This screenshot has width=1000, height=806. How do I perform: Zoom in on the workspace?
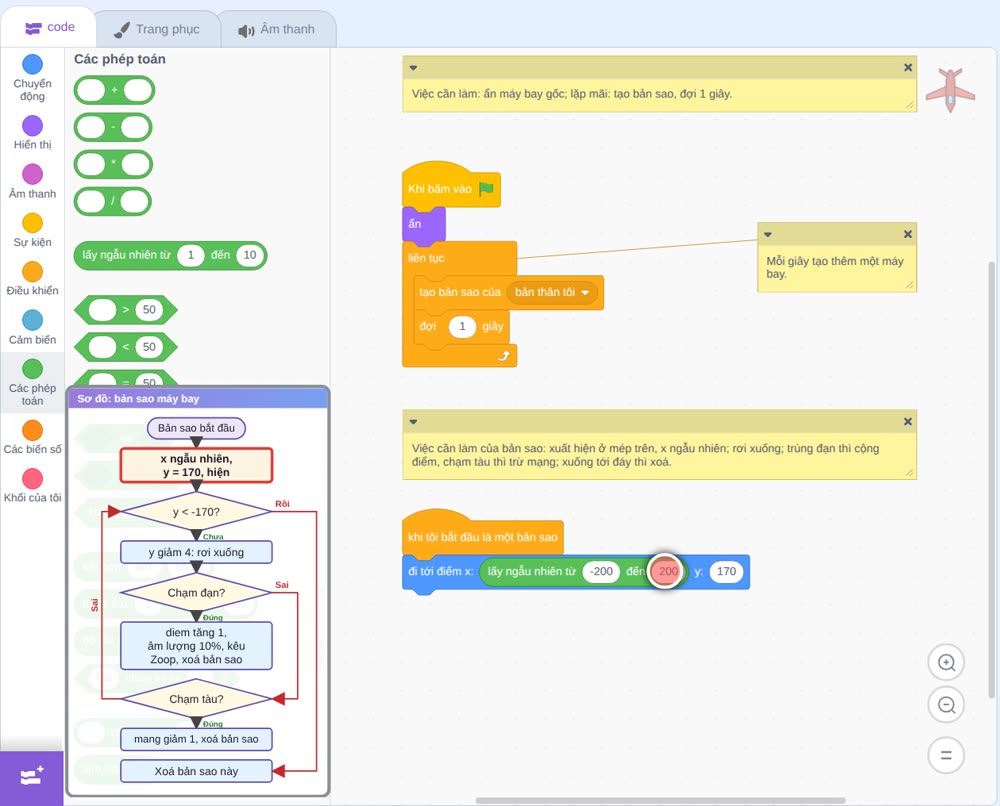coord(946,663)
